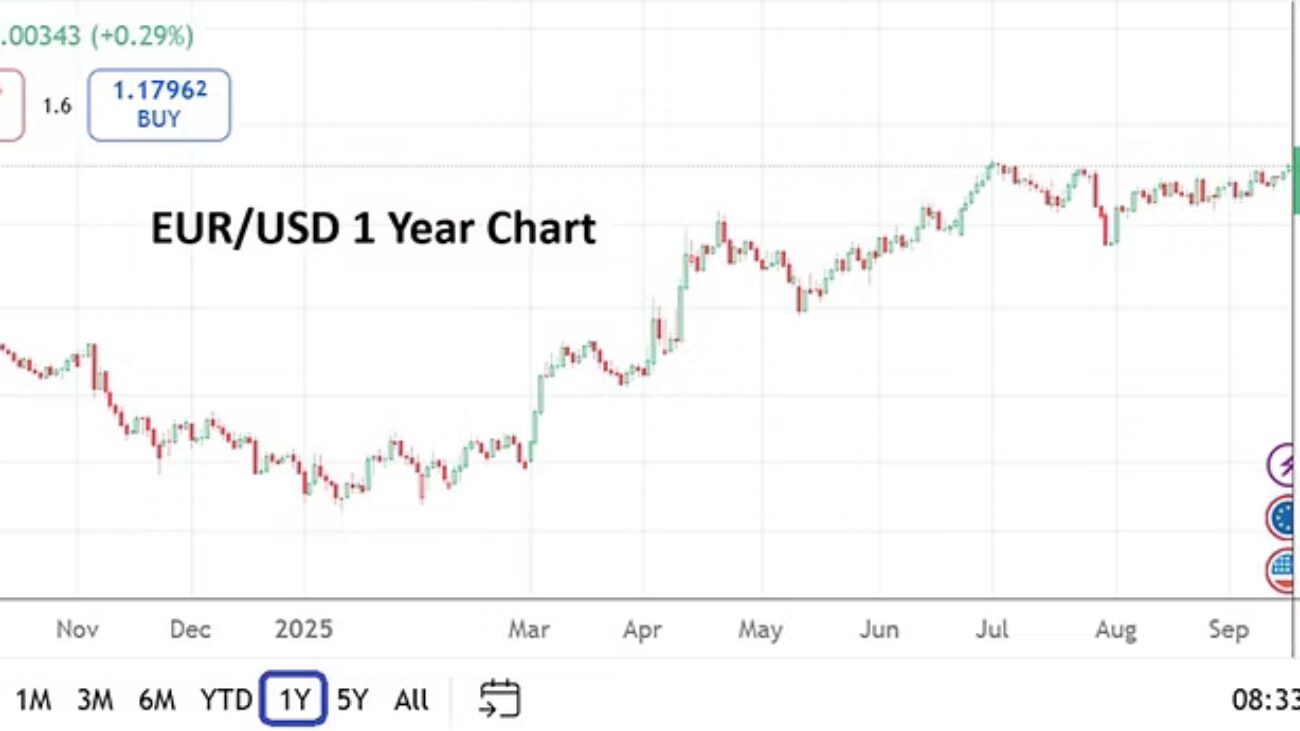Switch to the 1M time range
1300x731 pixels.
point(33,700)
